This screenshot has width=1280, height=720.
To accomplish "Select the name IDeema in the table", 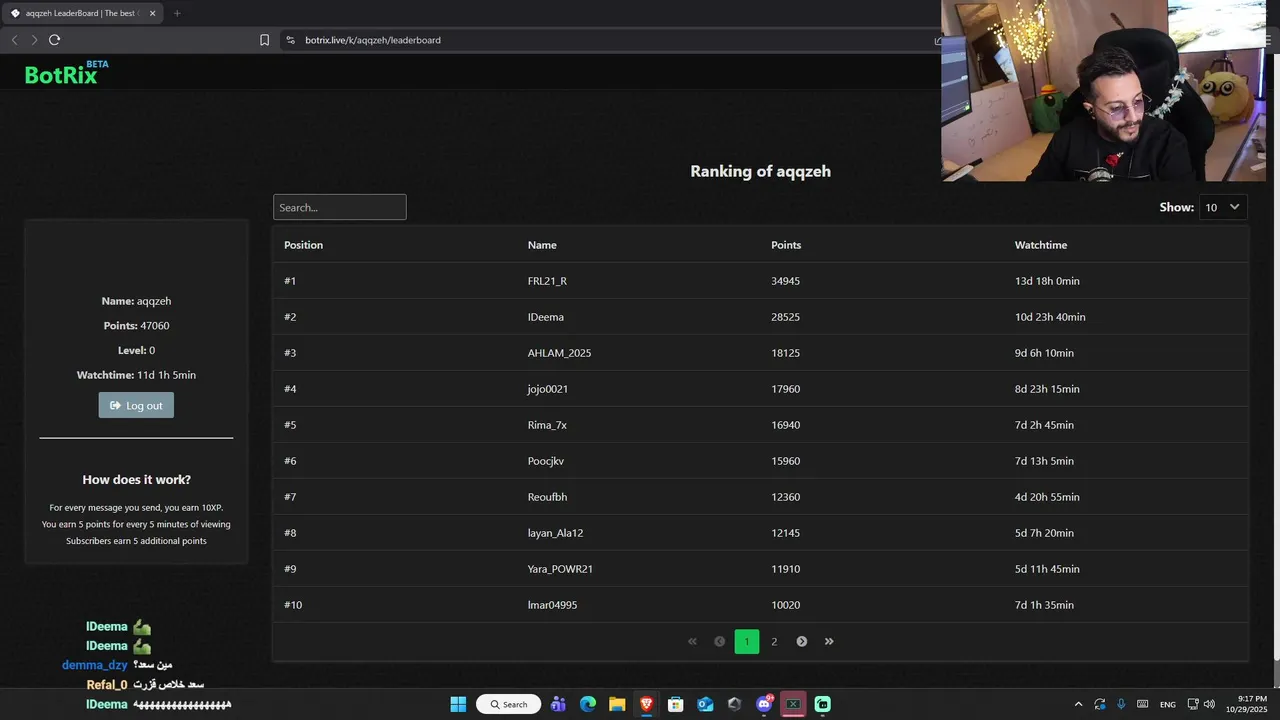I will (546, 317).
